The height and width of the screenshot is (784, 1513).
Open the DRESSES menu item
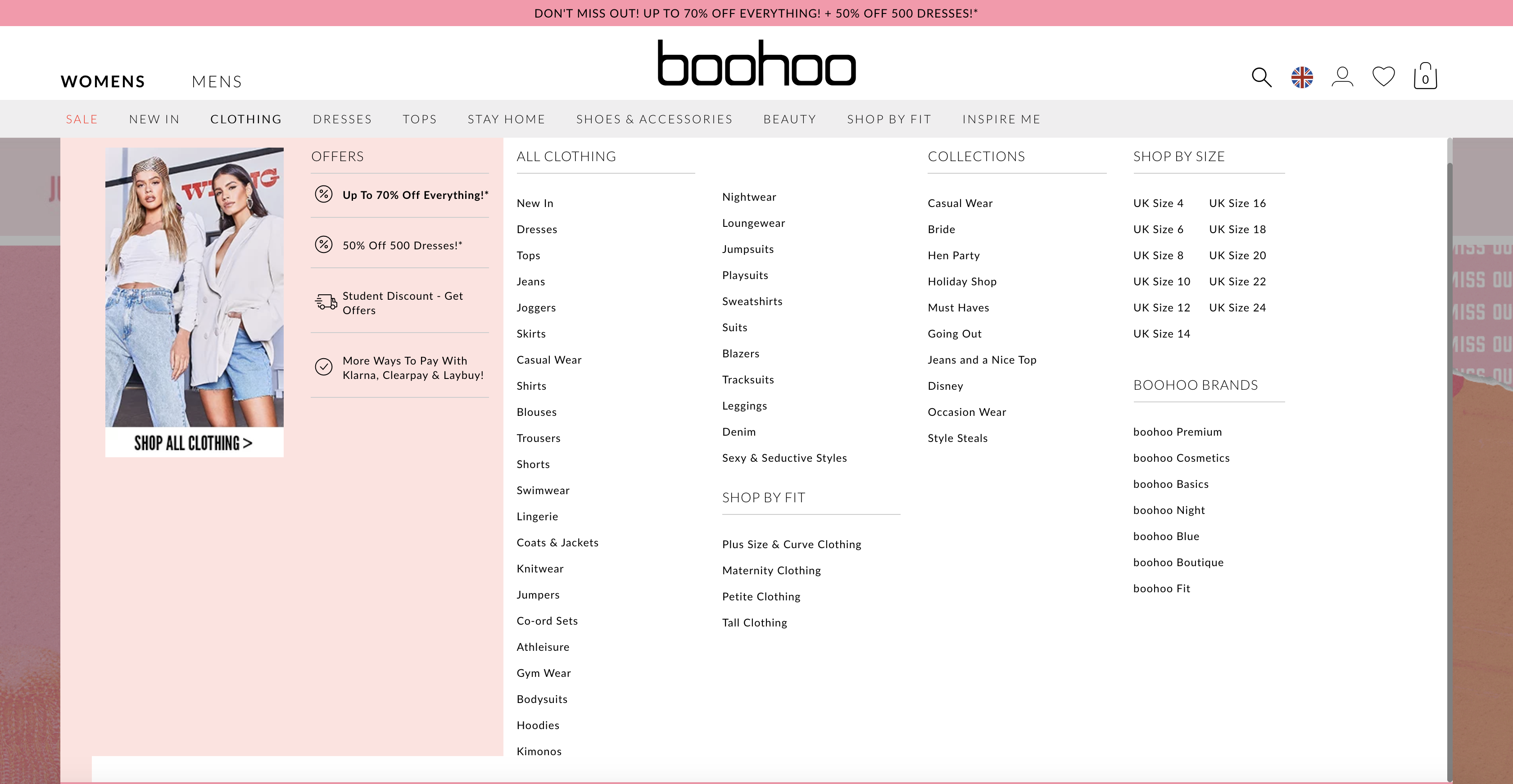pyautogui.click(x=342, y=119)
